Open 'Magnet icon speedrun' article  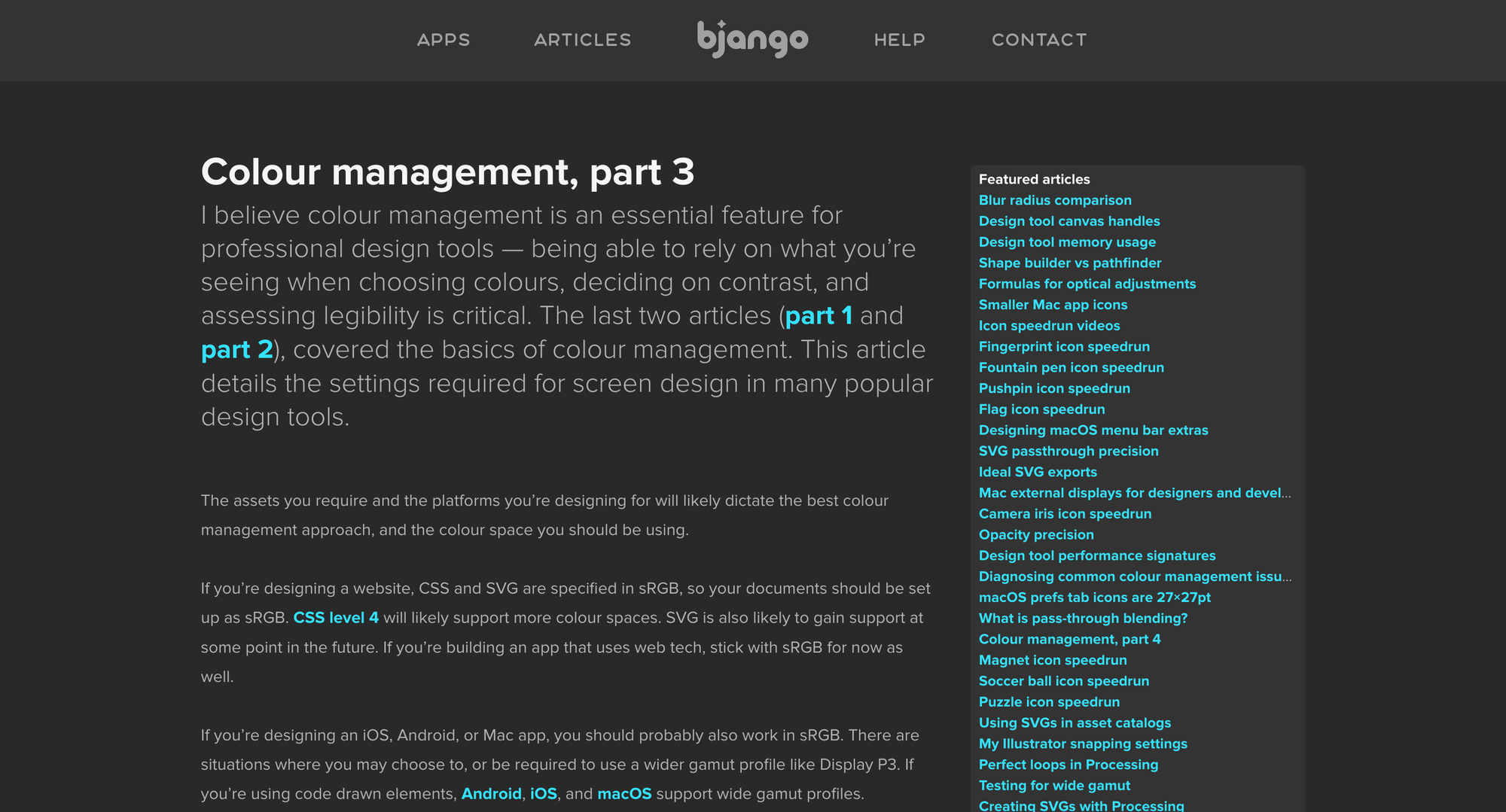1053,661
